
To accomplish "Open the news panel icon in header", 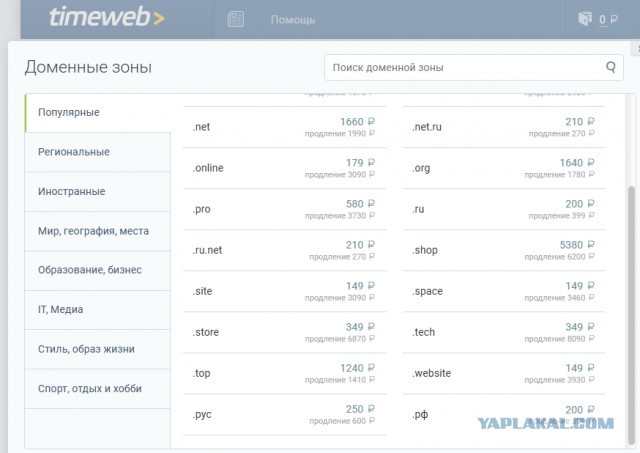I will tap(236, 19).
